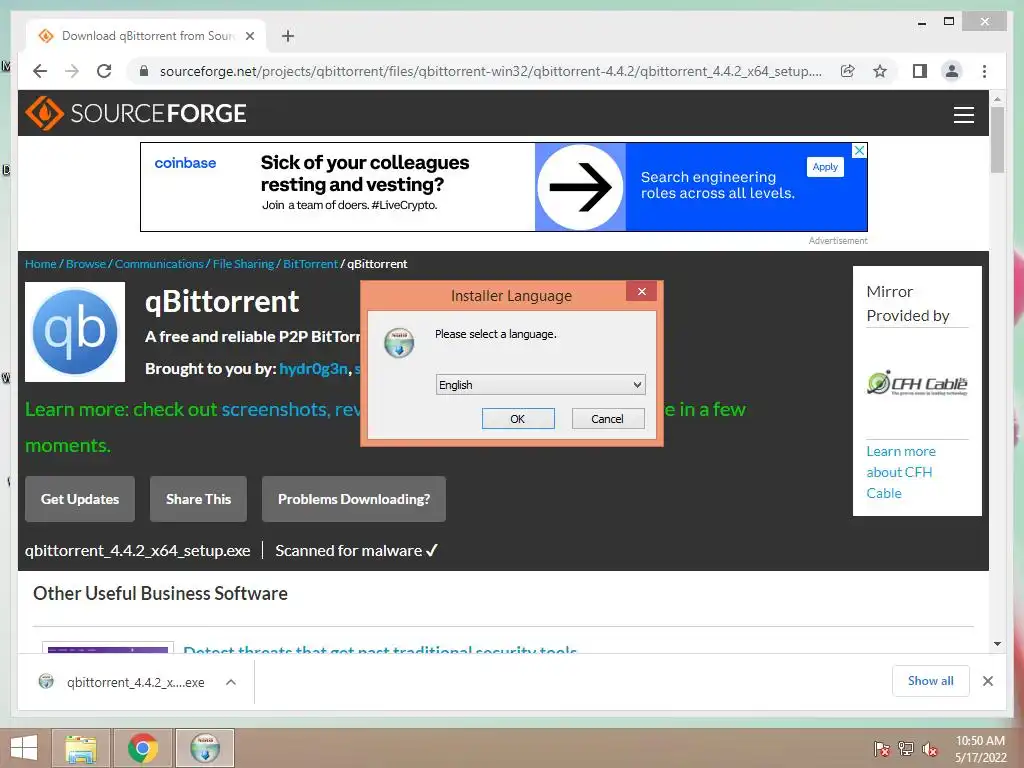Click the volume tray icon
The image size is (1024, 768).
point(929,749)
